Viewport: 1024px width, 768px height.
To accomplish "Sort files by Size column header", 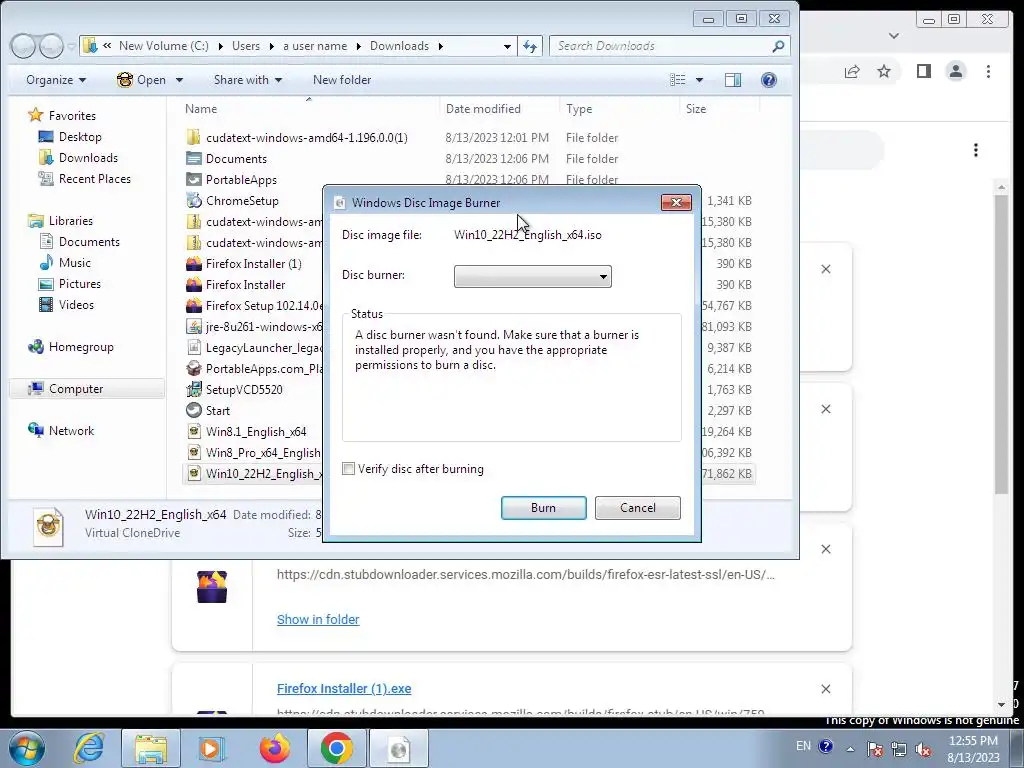I will 696,108.
